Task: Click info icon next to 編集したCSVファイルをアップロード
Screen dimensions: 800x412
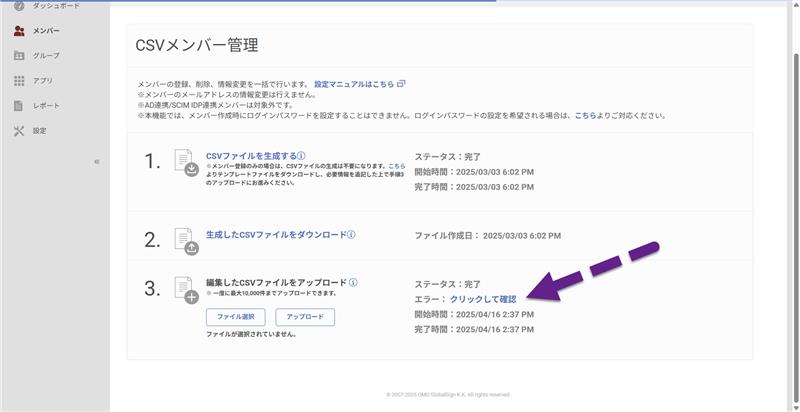Action: click(x=354, y=282)
